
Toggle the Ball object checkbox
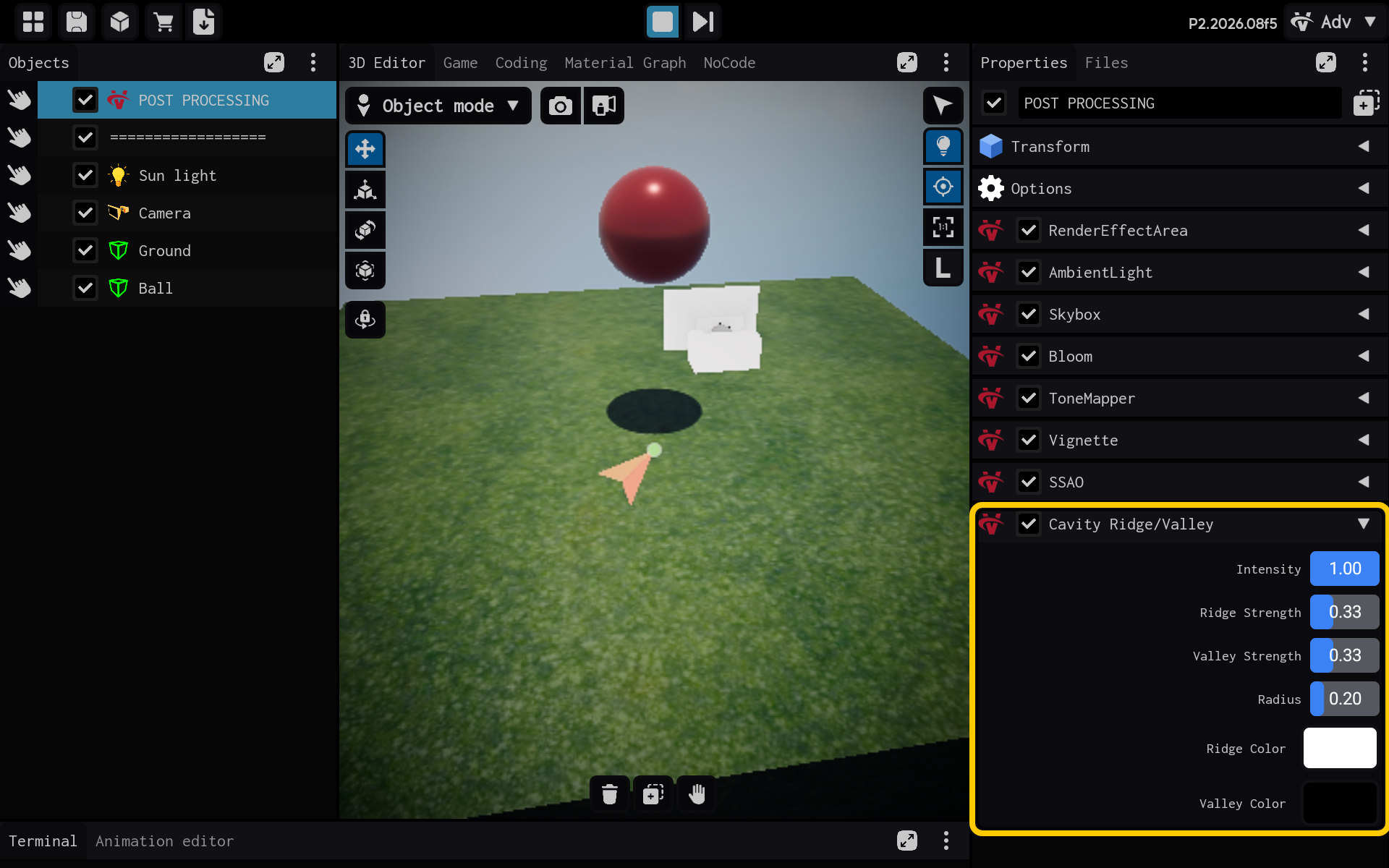85,288
